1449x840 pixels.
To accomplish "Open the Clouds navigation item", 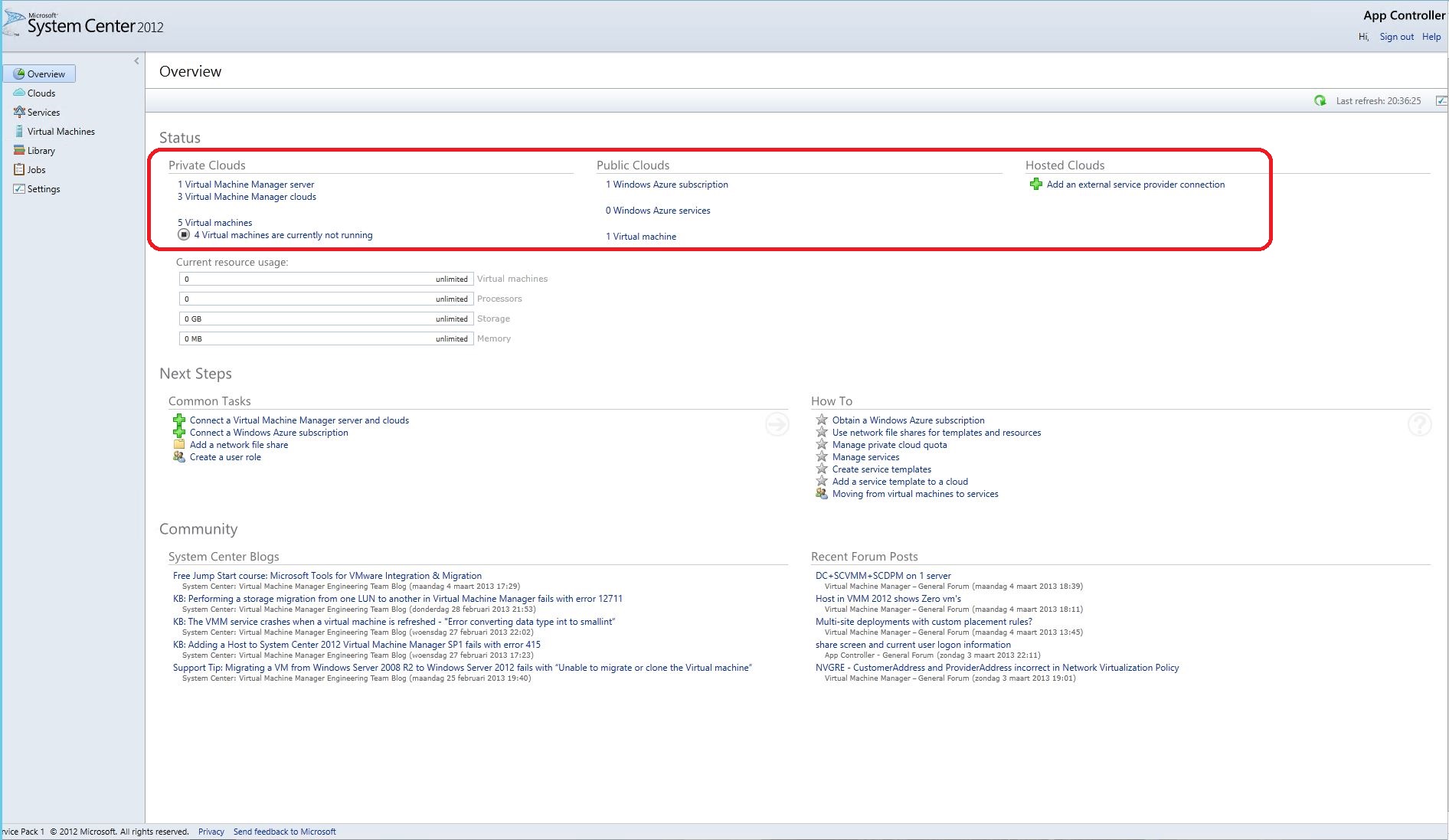I will click(x=41, y=93).
